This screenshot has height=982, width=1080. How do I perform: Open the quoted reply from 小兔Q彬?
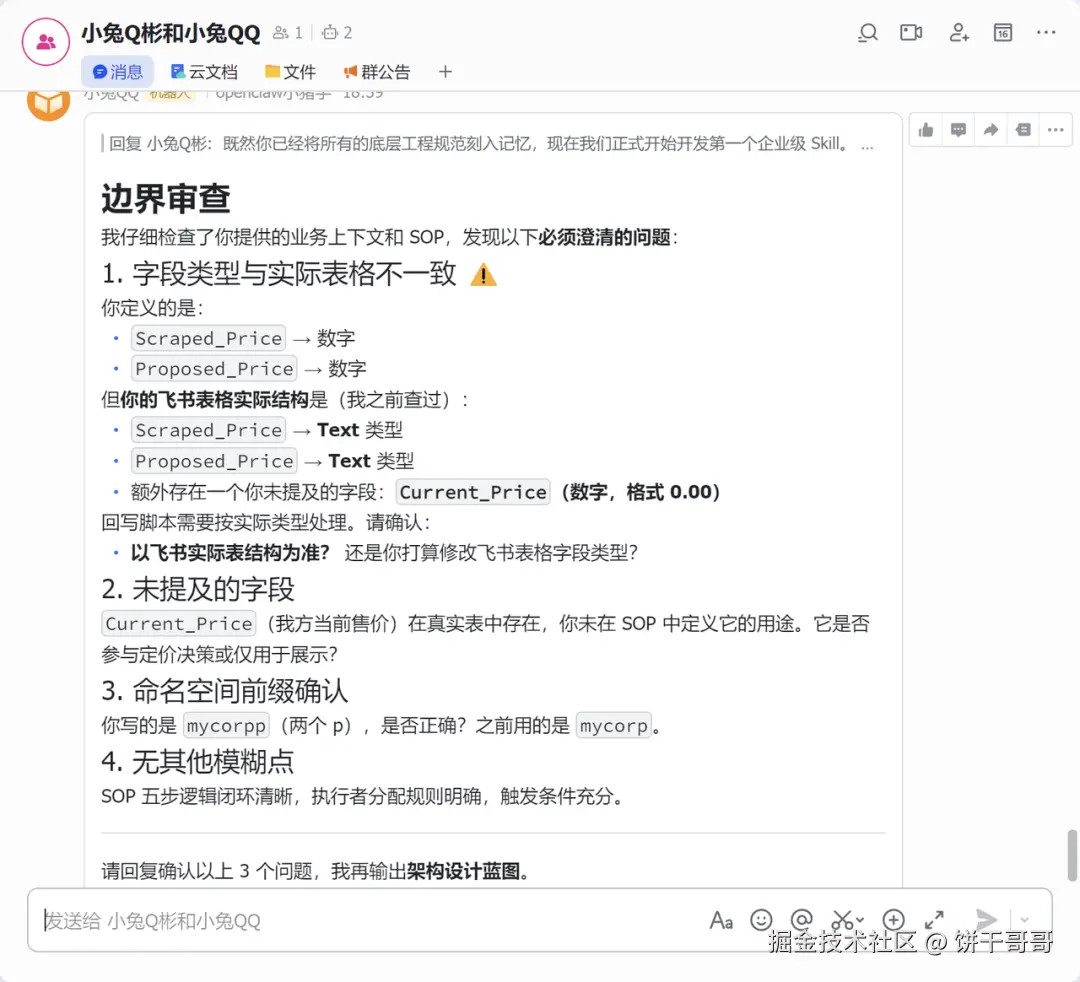pyautogui.click(x=488, y=143)
